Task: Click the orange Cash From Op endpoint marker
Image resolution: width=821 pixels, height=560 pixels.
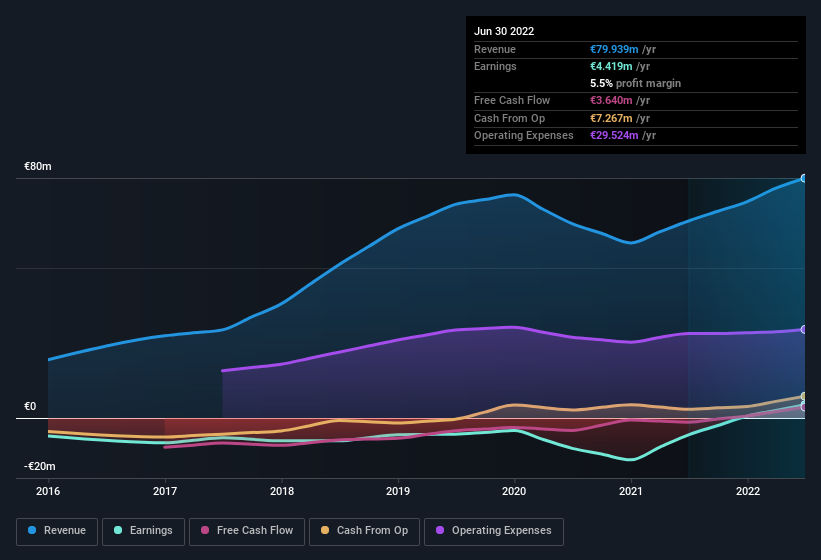Action: (804, 396)
